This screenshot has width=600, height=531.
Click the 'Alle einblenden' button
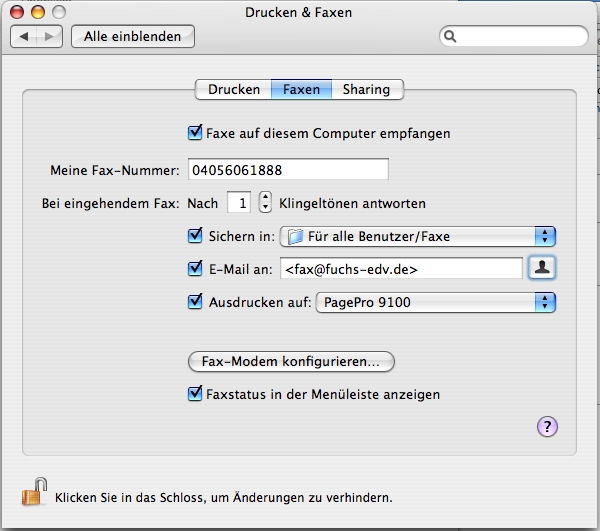tap(132, 36)
